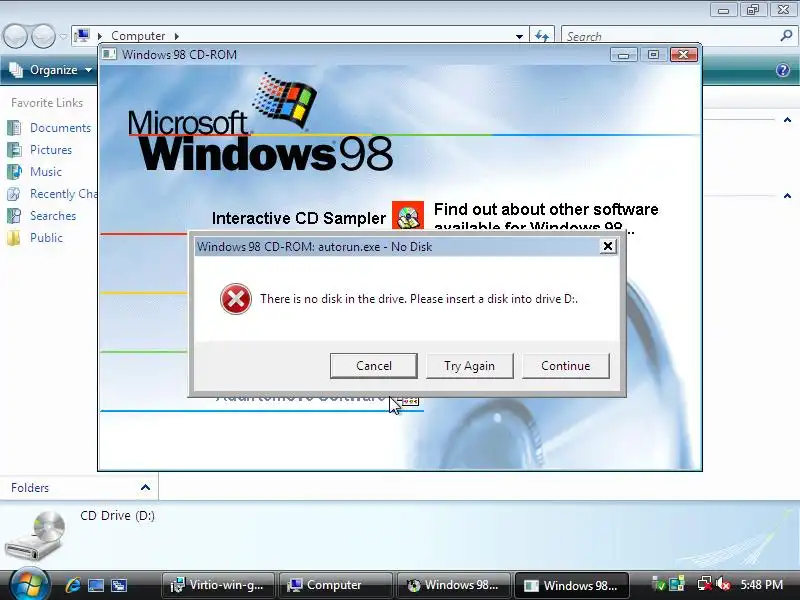The height and width of the screenshot is (600, 800).
Task: Open Documents favorite link
Action: tap(60, 128)
